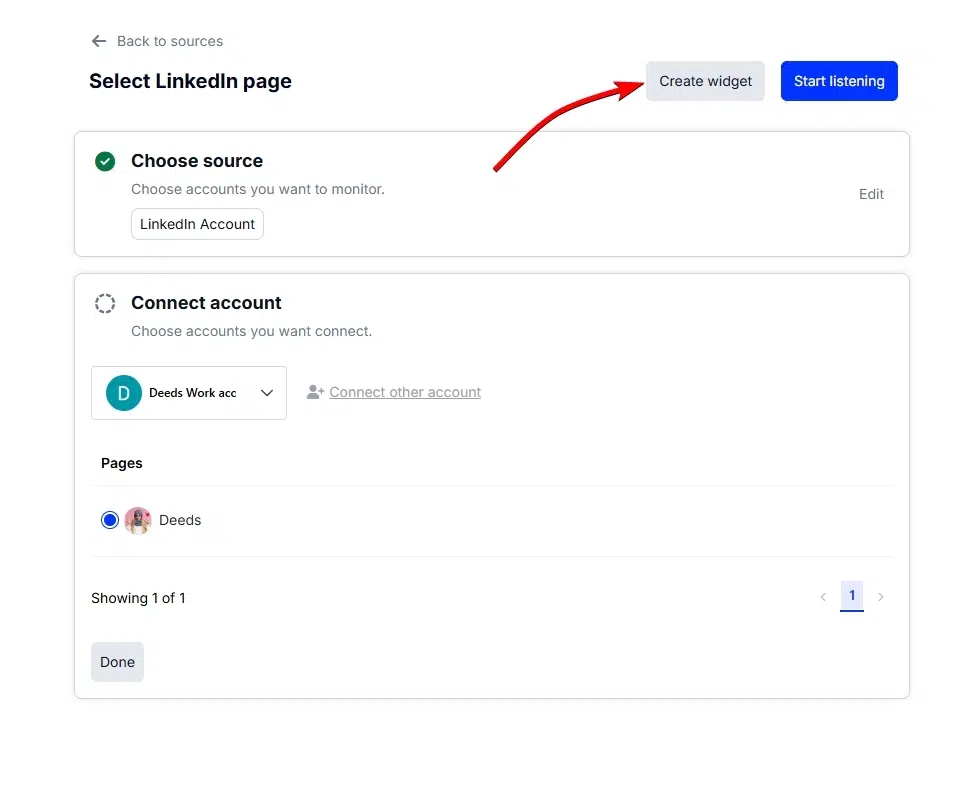975x791 pixels.
Task: Click the Done button
Action: point(117,661)
